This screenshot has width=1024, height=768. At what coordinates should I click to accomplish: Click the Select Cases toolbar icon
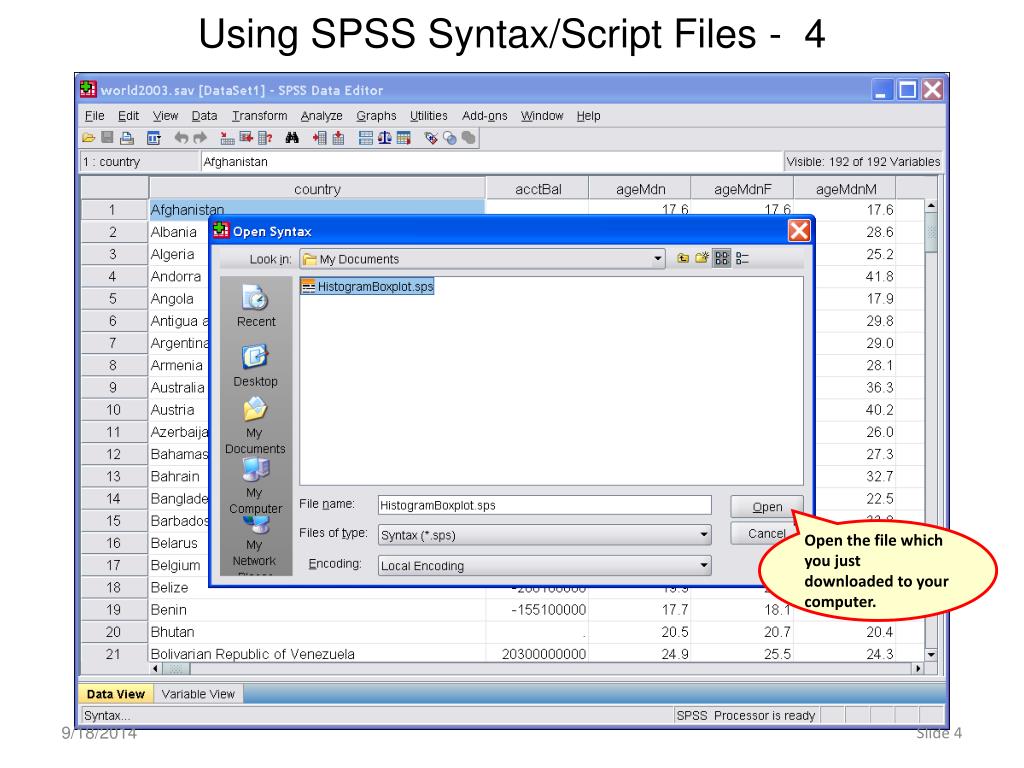[x=404, y=138]
